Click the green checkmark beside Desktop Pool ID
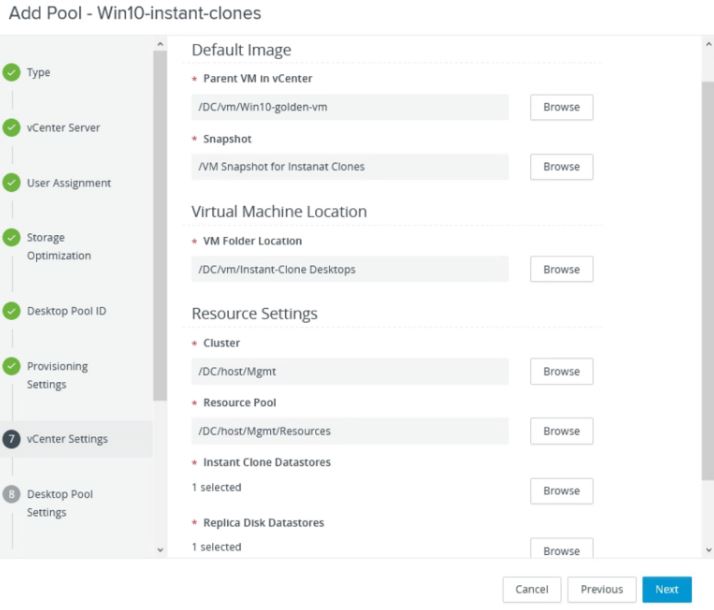The image size is (714, 610). point(11,311)
